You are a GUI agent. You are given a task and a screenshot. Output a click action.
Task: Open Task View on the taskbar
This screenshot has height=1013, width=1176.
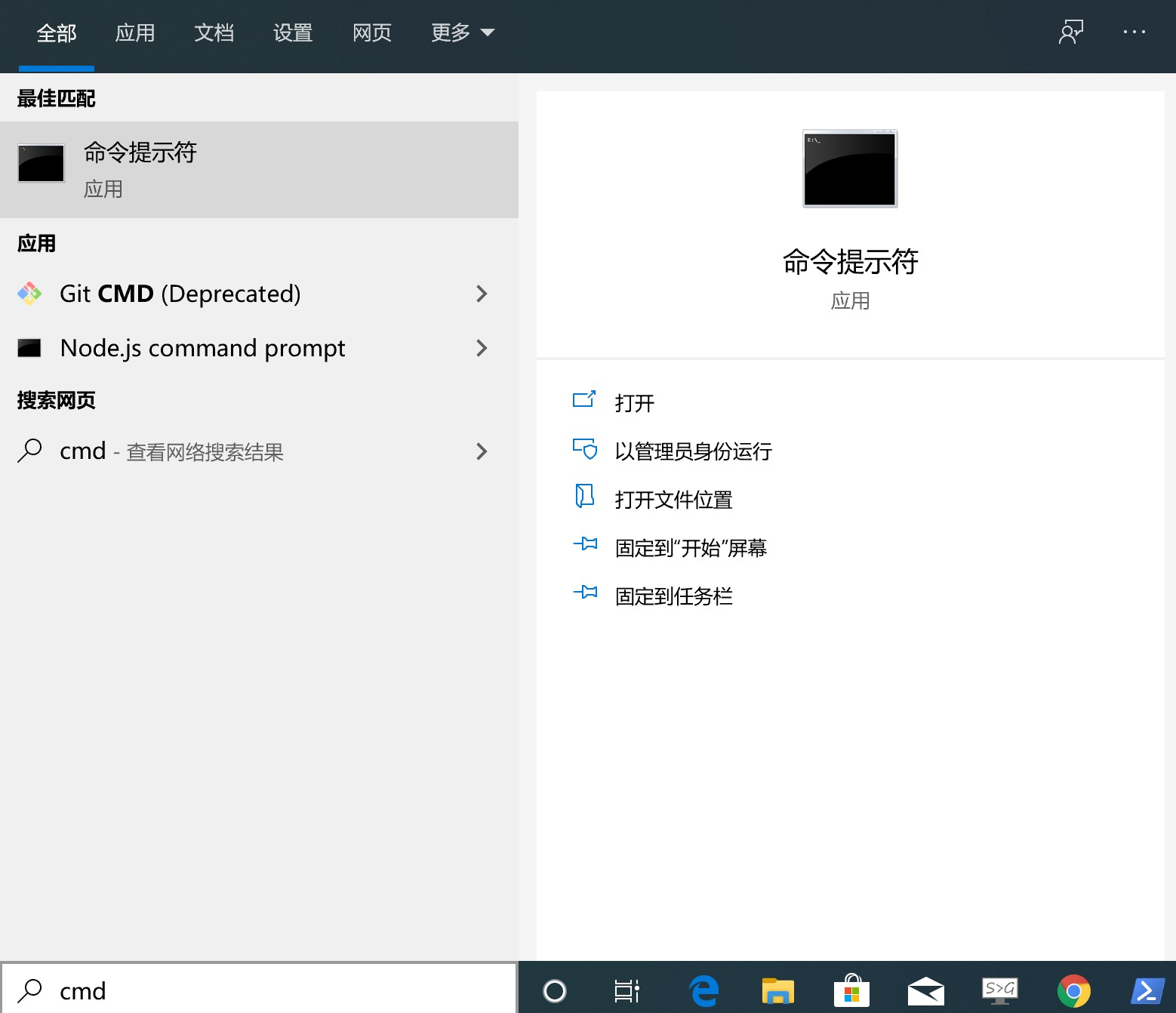(629, 990)
